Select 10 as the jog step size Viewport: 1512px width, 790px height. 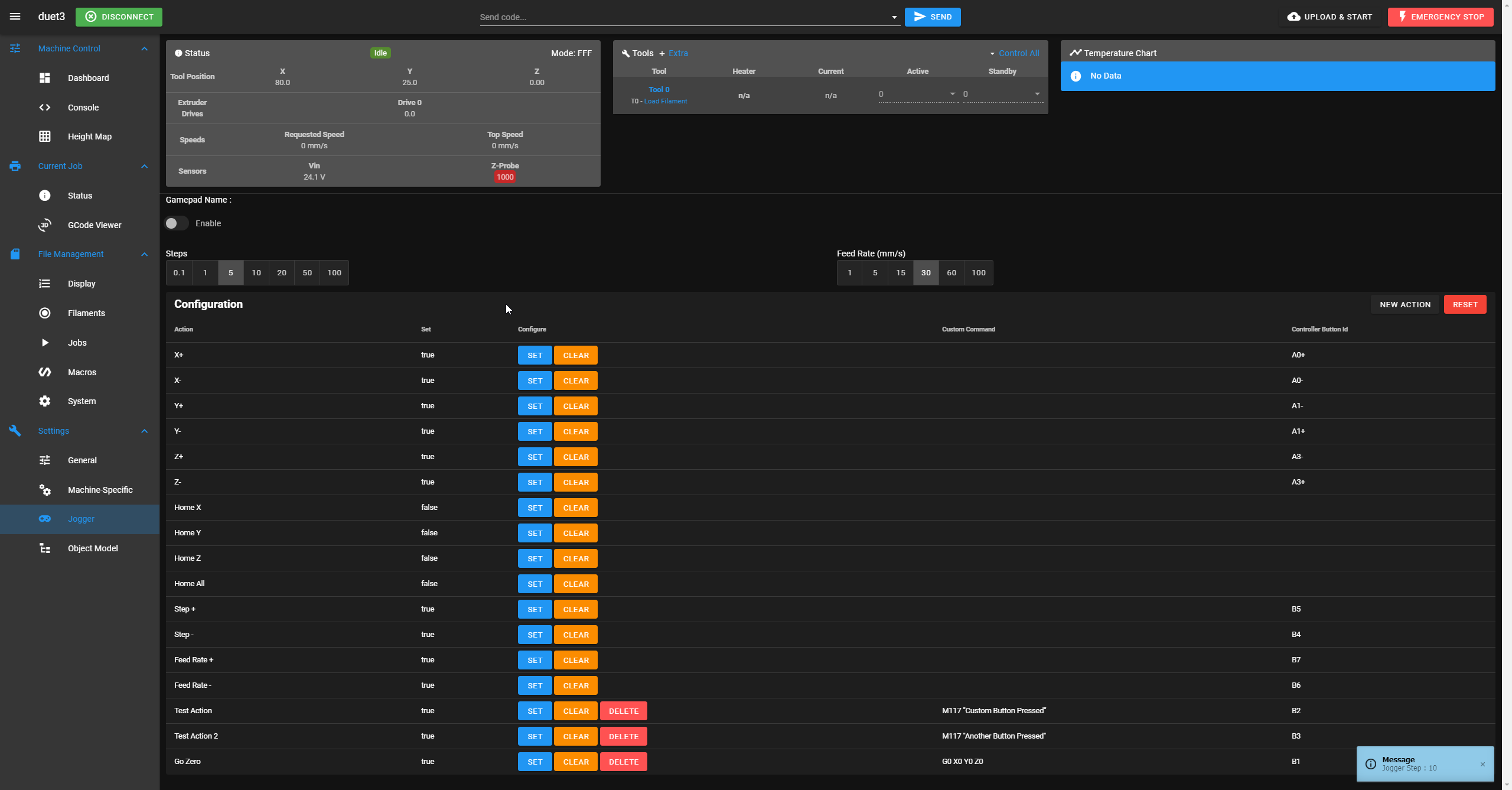click(x=256, y=272)
